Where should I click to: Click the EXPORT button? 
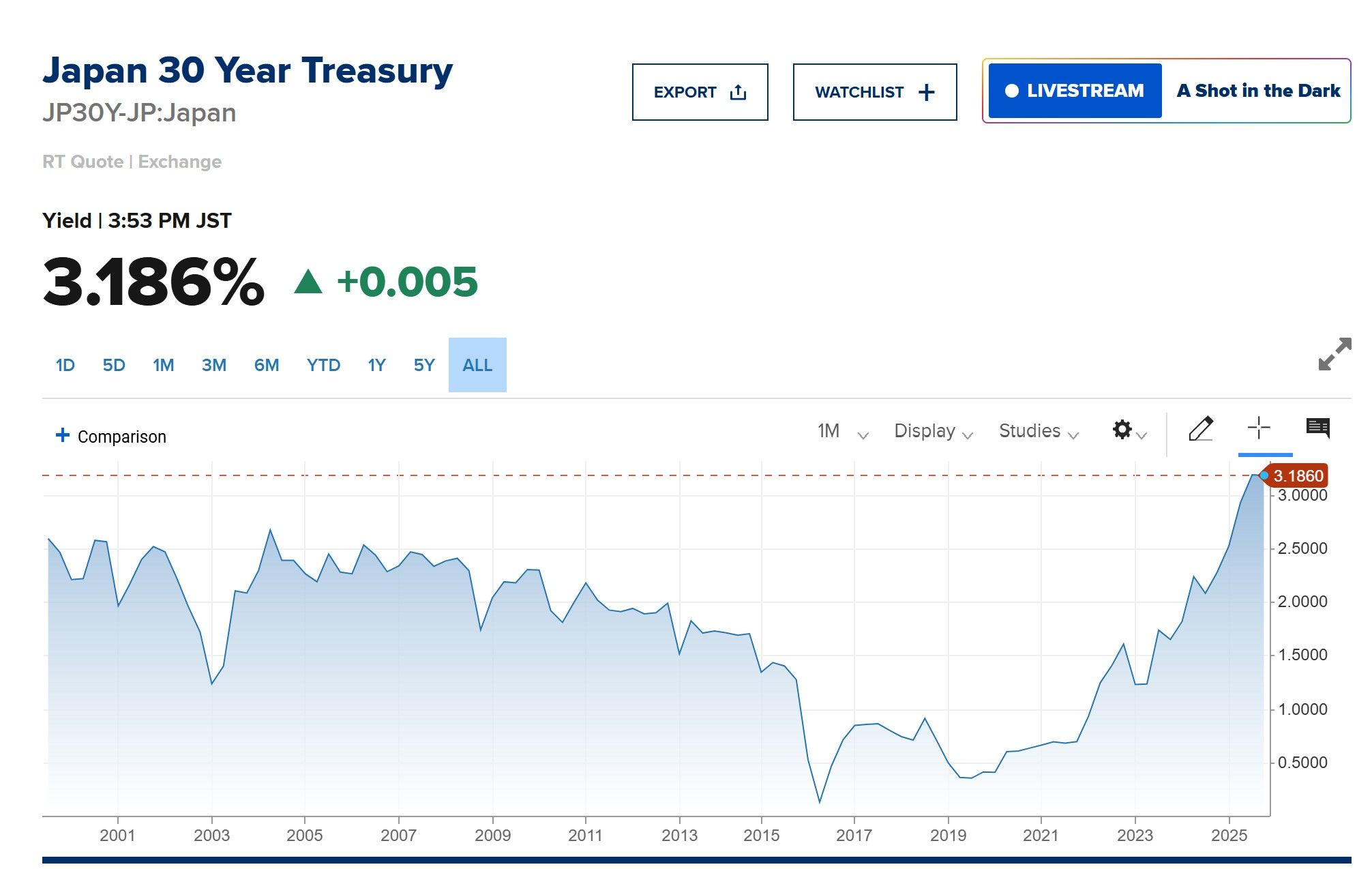(x=685, y=91)
